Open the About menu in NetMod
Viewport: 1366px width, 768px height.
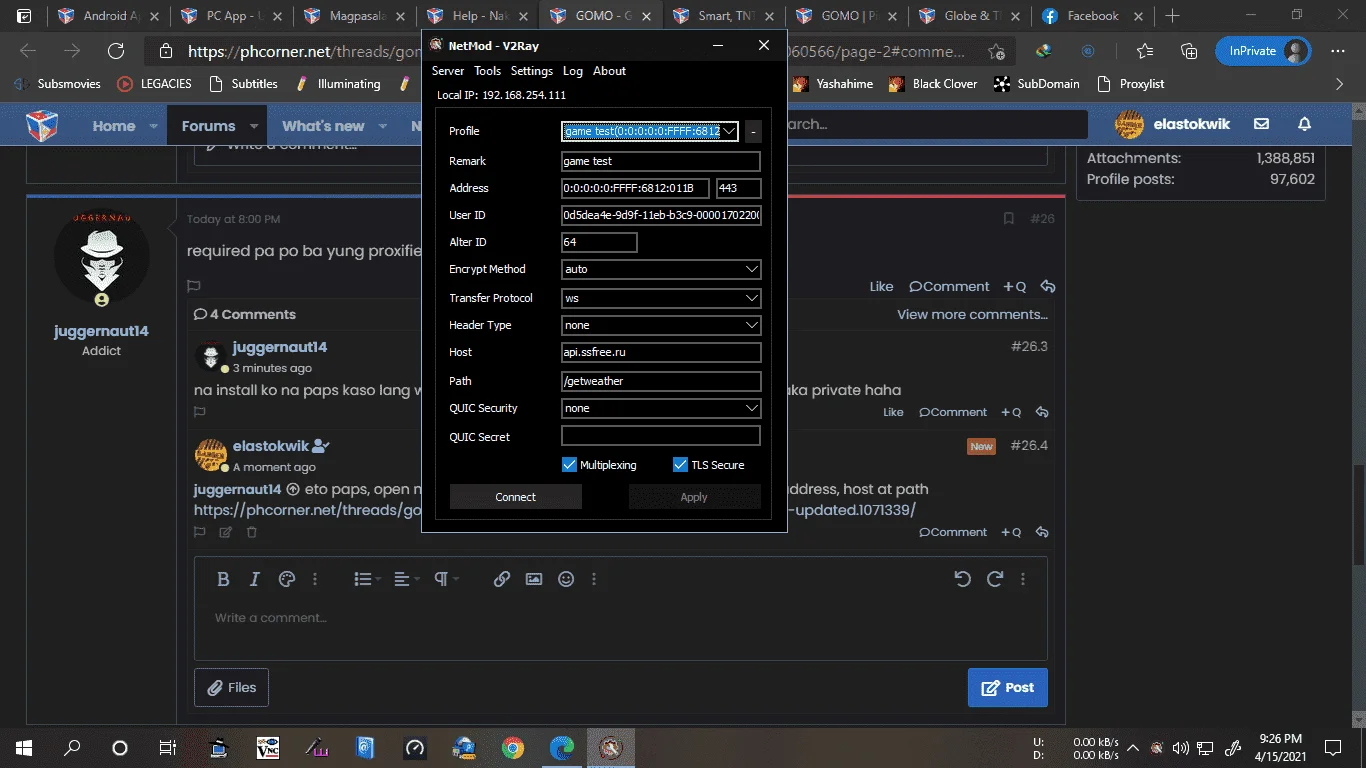tap(610, 71)
